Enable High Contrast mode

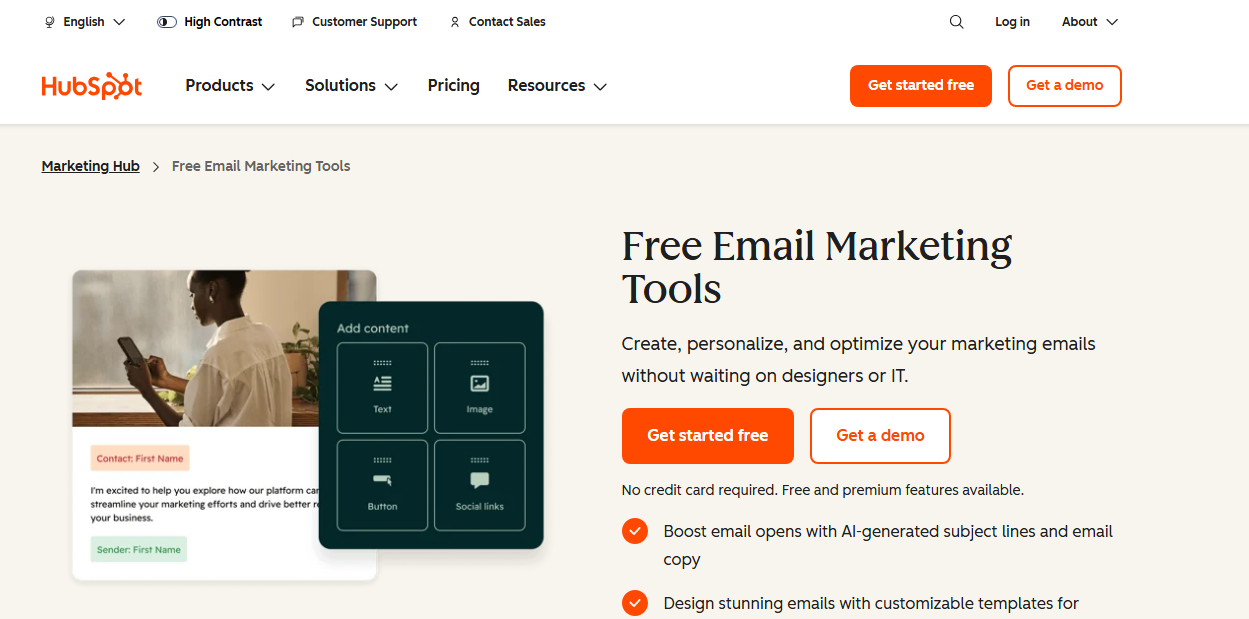(x=166, y=21)
